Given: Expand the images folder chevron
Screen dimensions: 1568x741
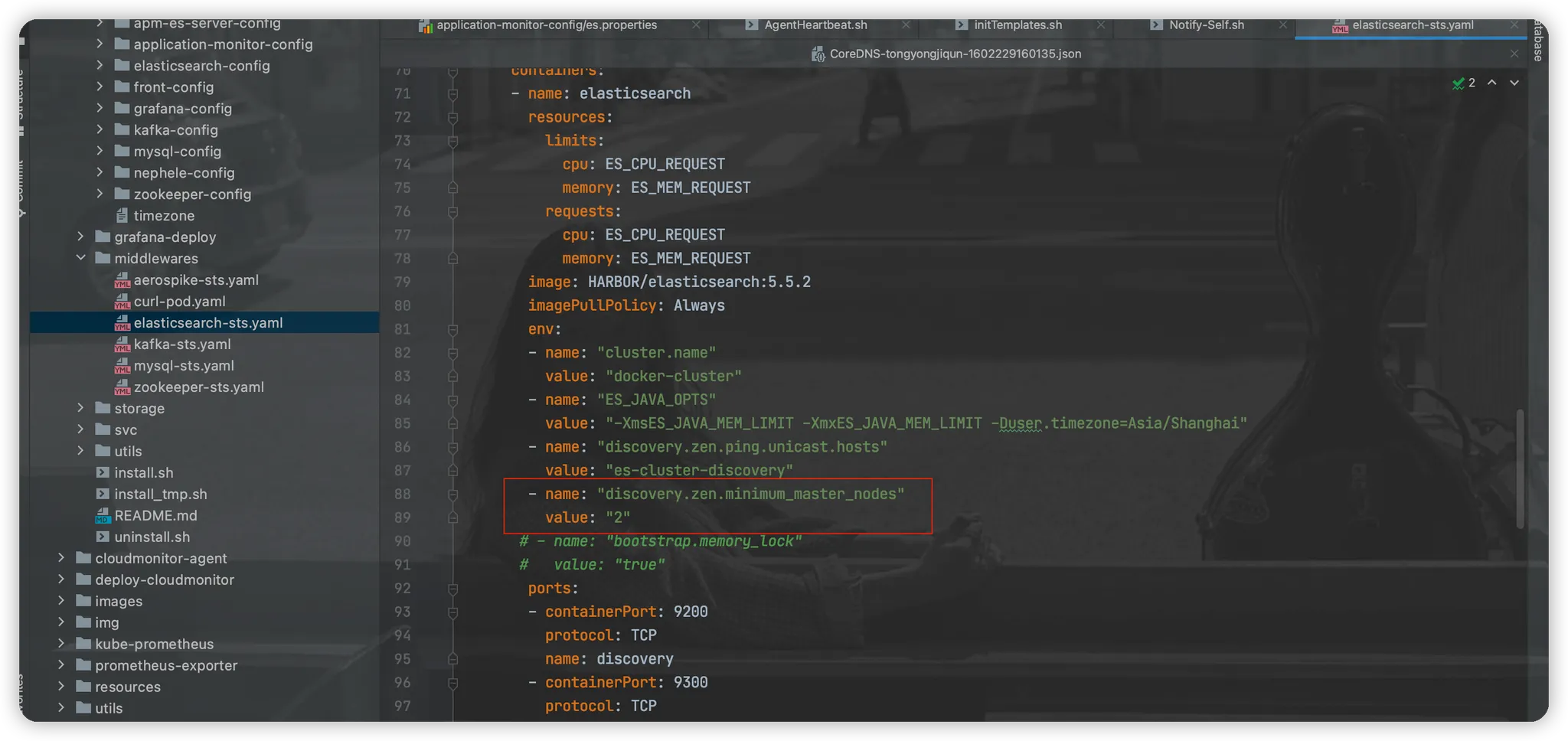Looking at the screenshot, I should 61,601.
